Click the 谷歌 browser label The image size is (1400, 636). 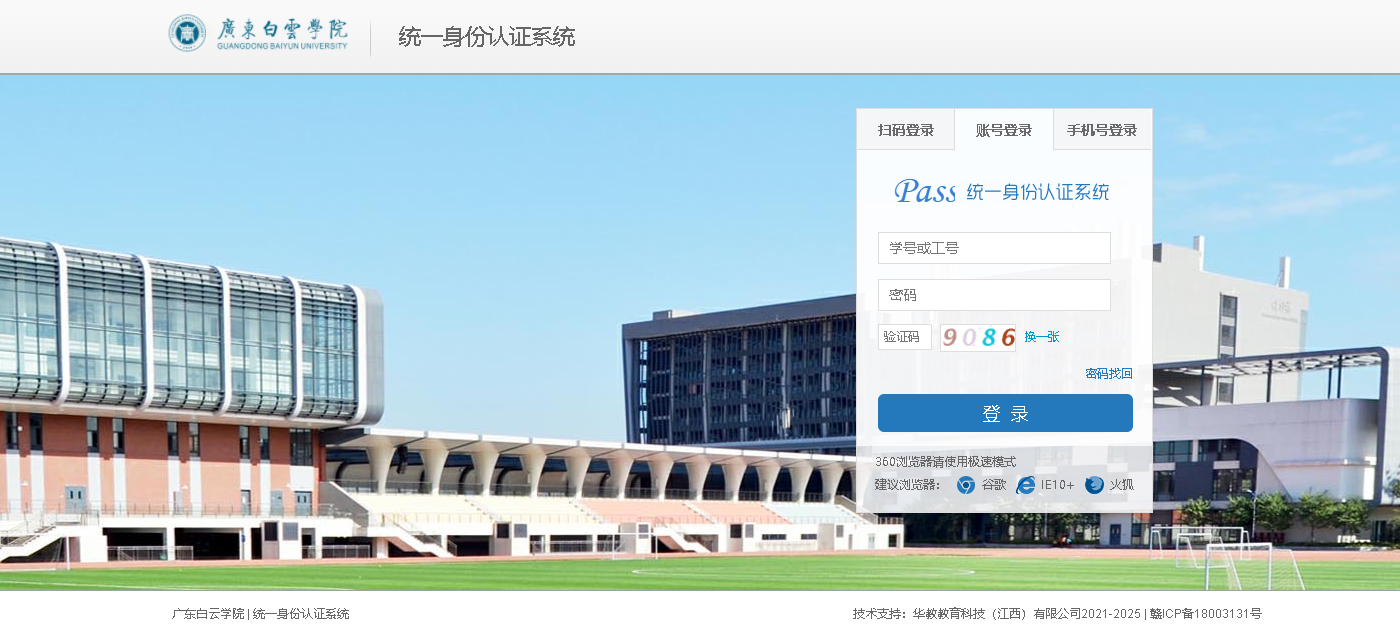993,485
